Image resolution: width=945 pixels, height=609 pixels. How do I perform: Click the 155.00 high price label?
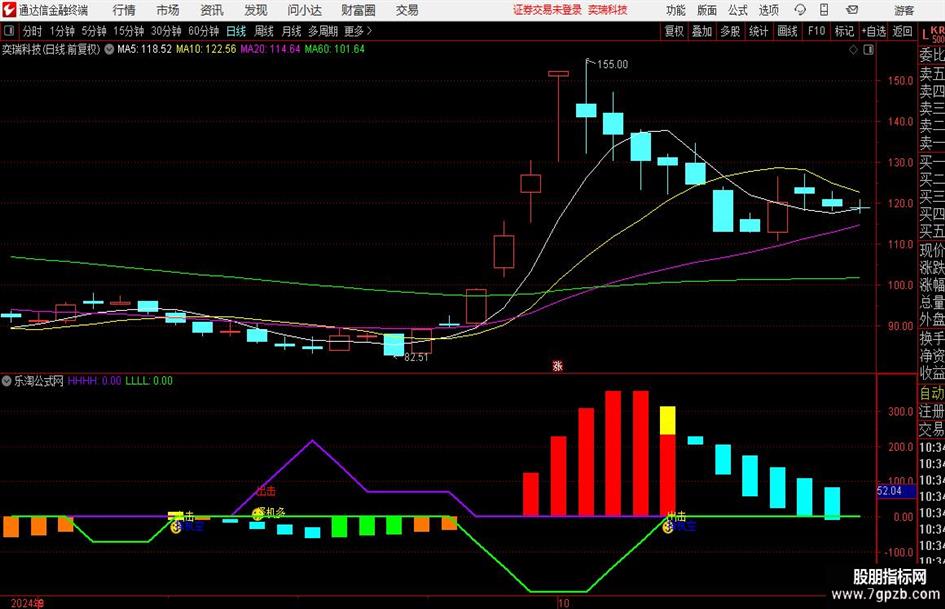click(x=612, y=65)
